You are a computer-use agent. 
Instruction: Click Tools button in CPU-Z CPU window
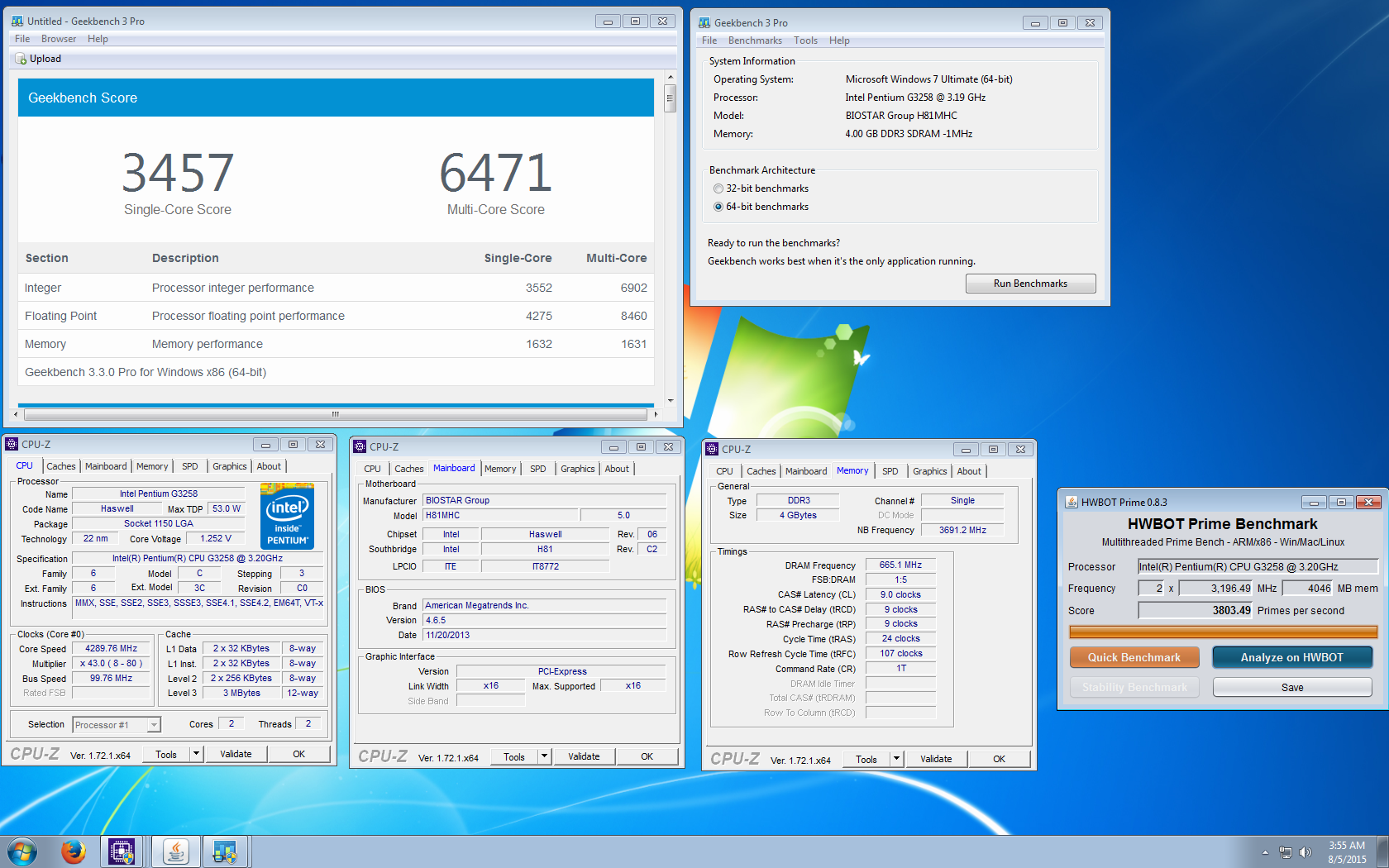(166, 754)
